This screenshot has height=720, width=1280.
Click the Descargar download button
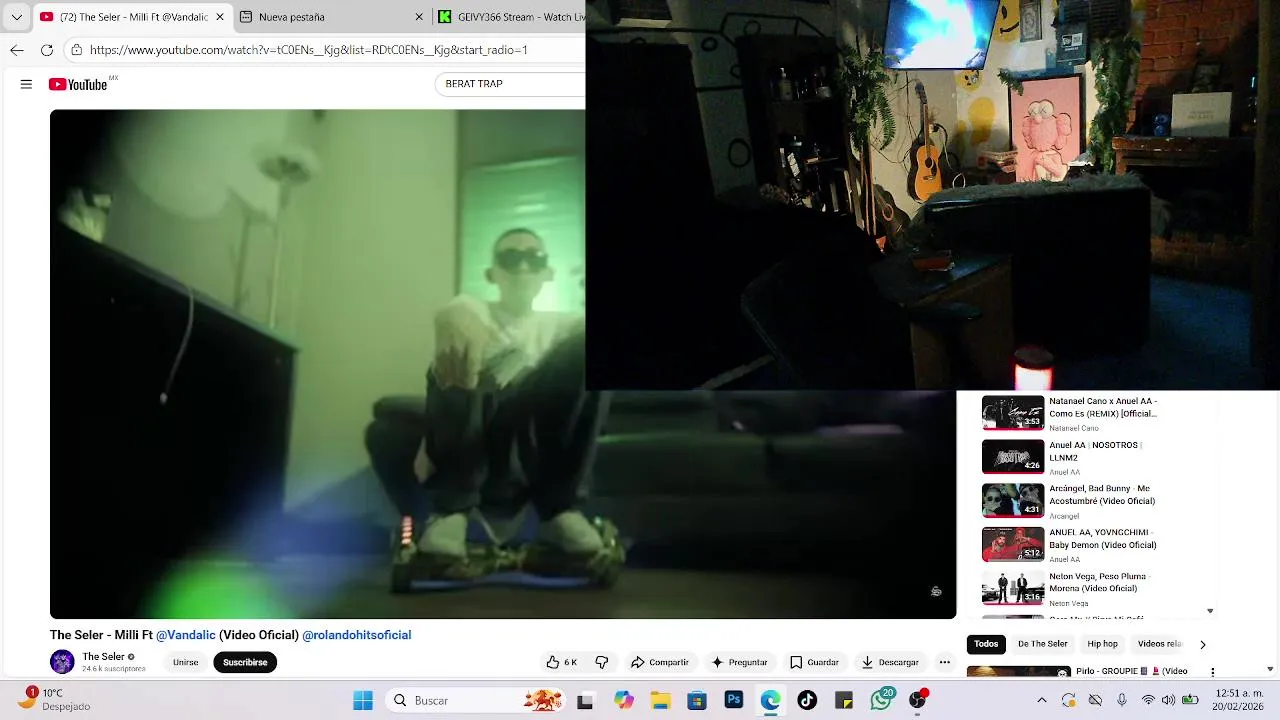coord(890,662)
